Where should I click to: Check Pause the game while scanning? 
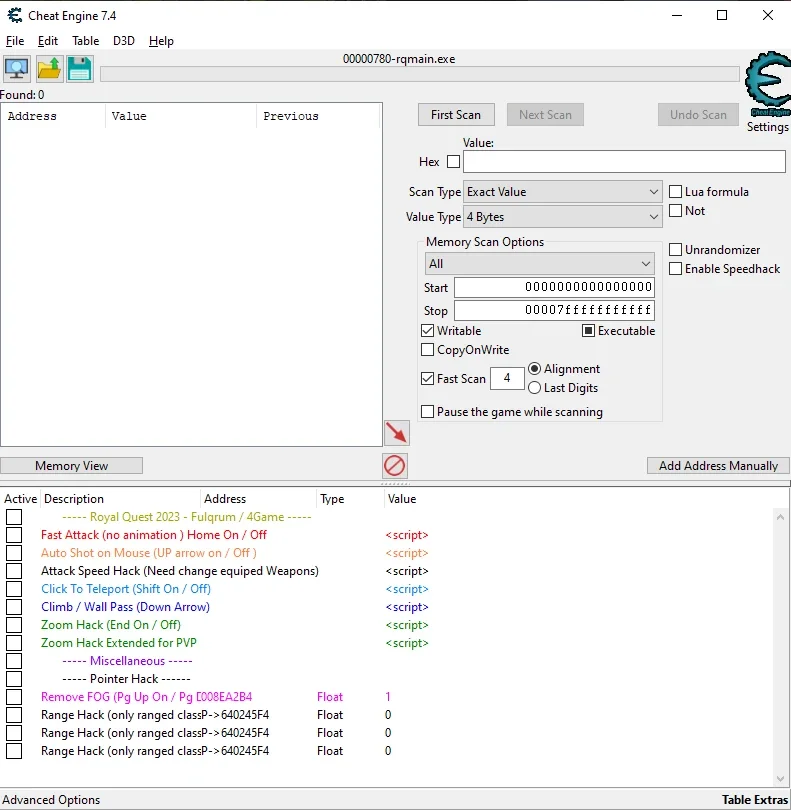point(427,412)
